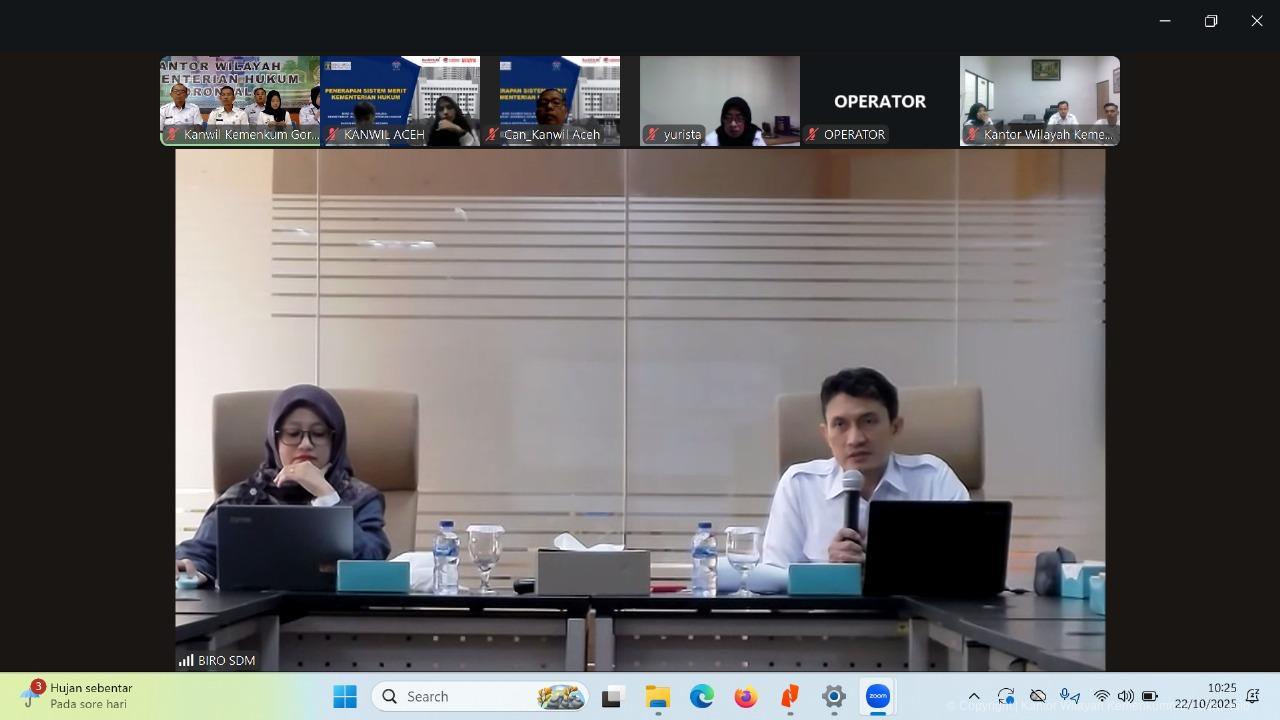
Task: Click the taskbar Search box
Action: tap(480, 696)
